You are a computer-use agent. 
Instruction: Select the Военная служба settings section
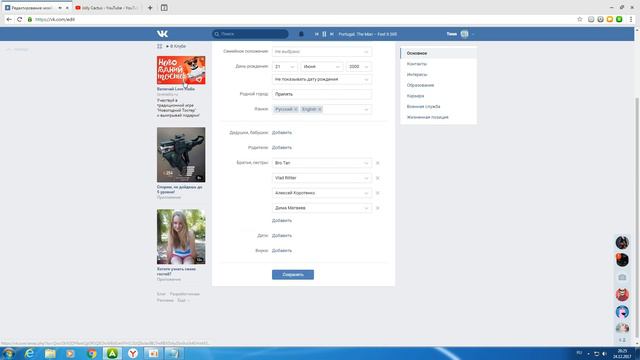click(438, 107)
